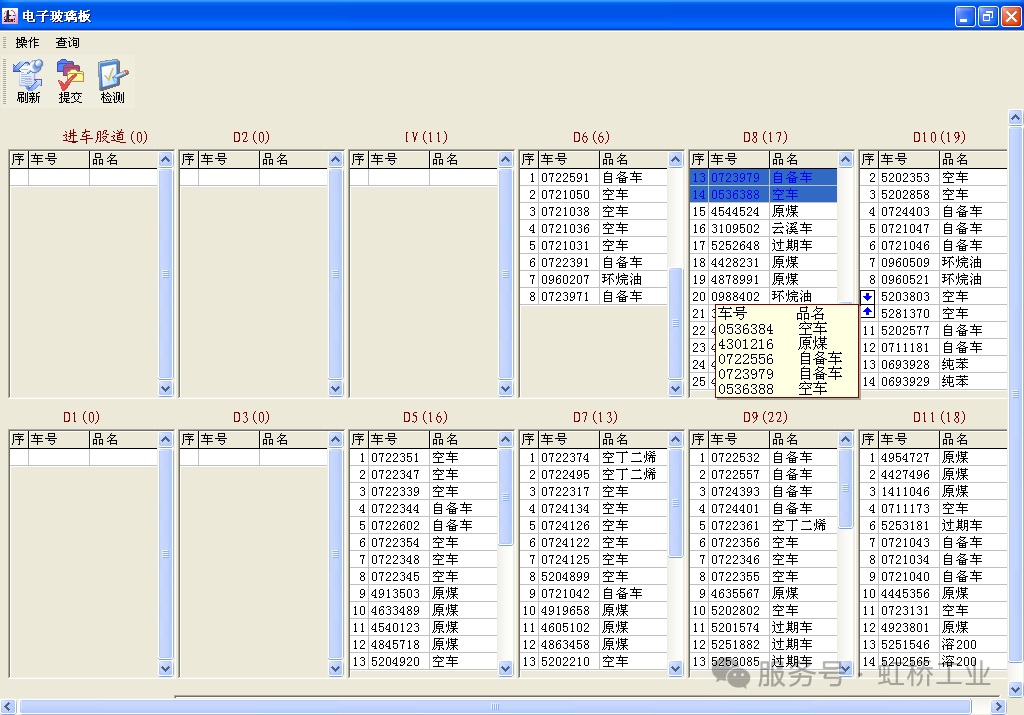This screenshot has width=1024, height=715.
Task: Click blue down-arrow icon in D10 table
Action: point(867,297)
